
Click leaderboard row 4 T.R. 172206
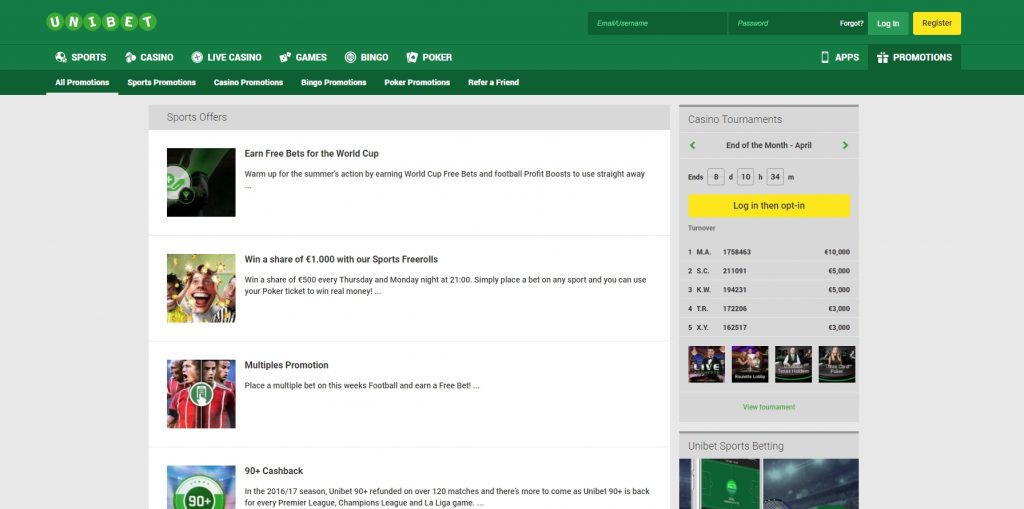tap(769, 309)
